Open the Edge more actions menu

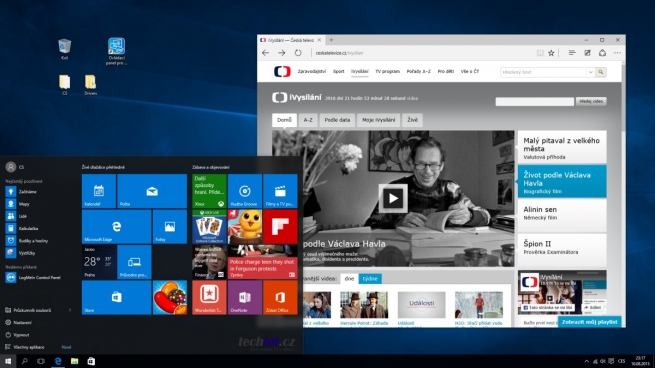point(617,53)
